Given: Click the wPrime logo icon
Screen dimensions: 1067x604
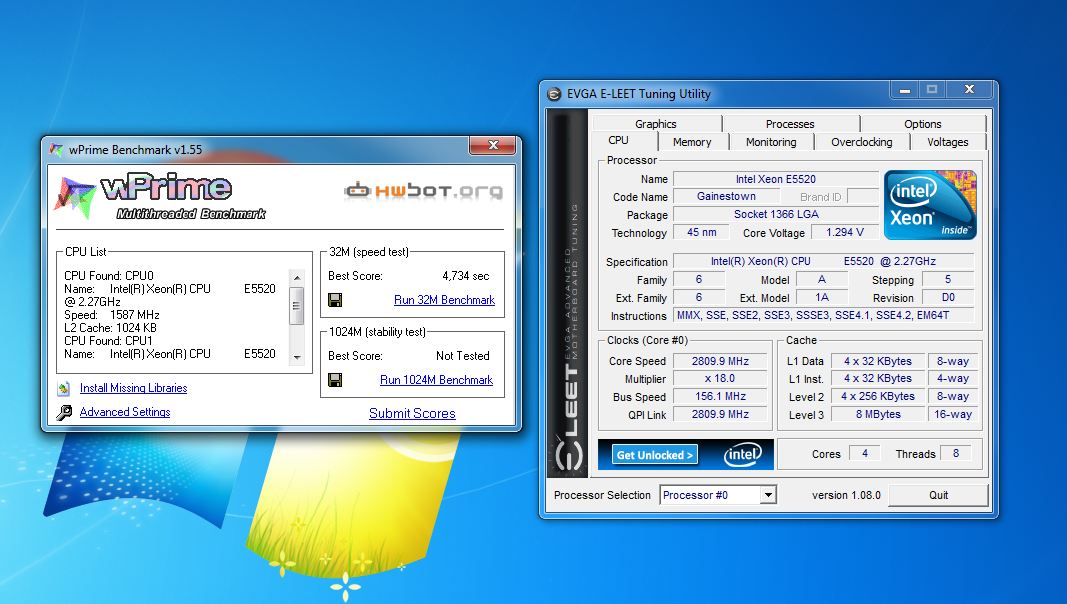Looking at the screenshot, I should (74, 197).
